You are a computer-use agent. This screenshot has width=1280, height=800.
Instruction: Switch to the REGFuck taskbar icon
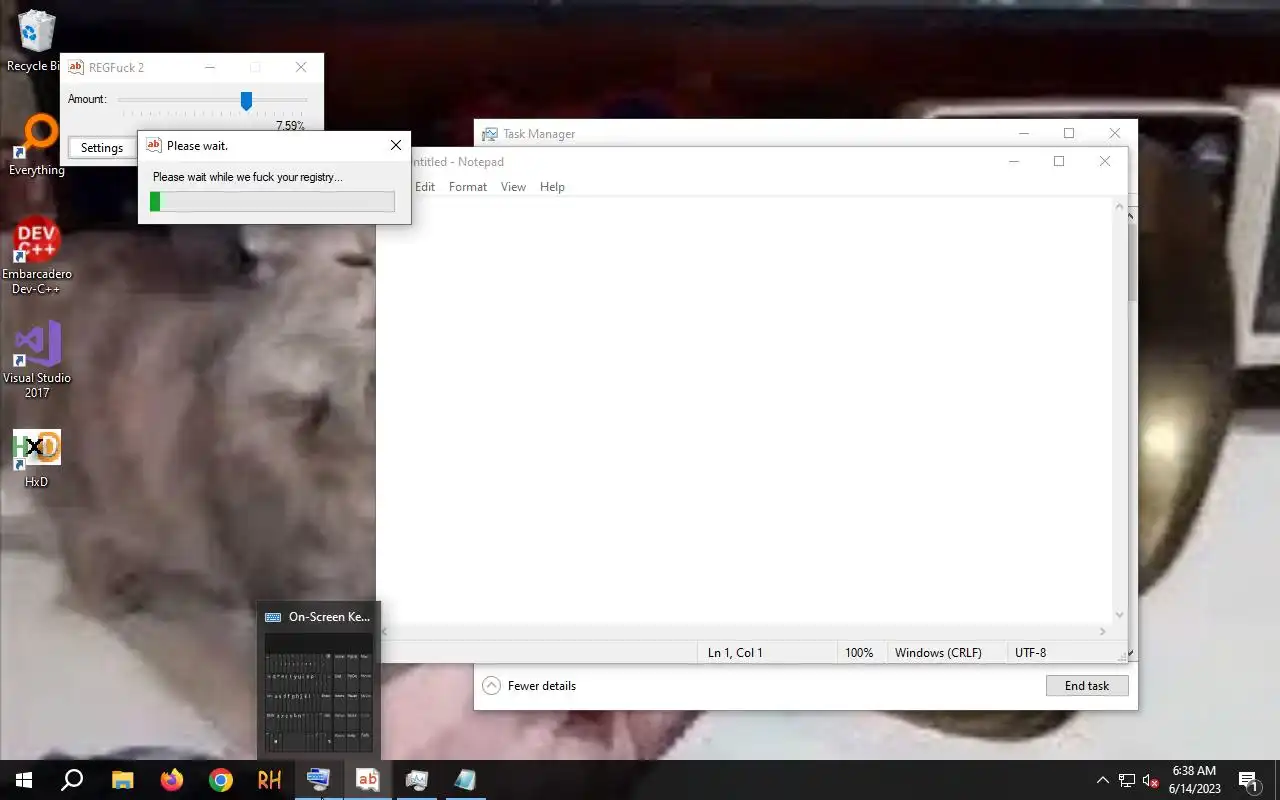click(x=368, y=780)
